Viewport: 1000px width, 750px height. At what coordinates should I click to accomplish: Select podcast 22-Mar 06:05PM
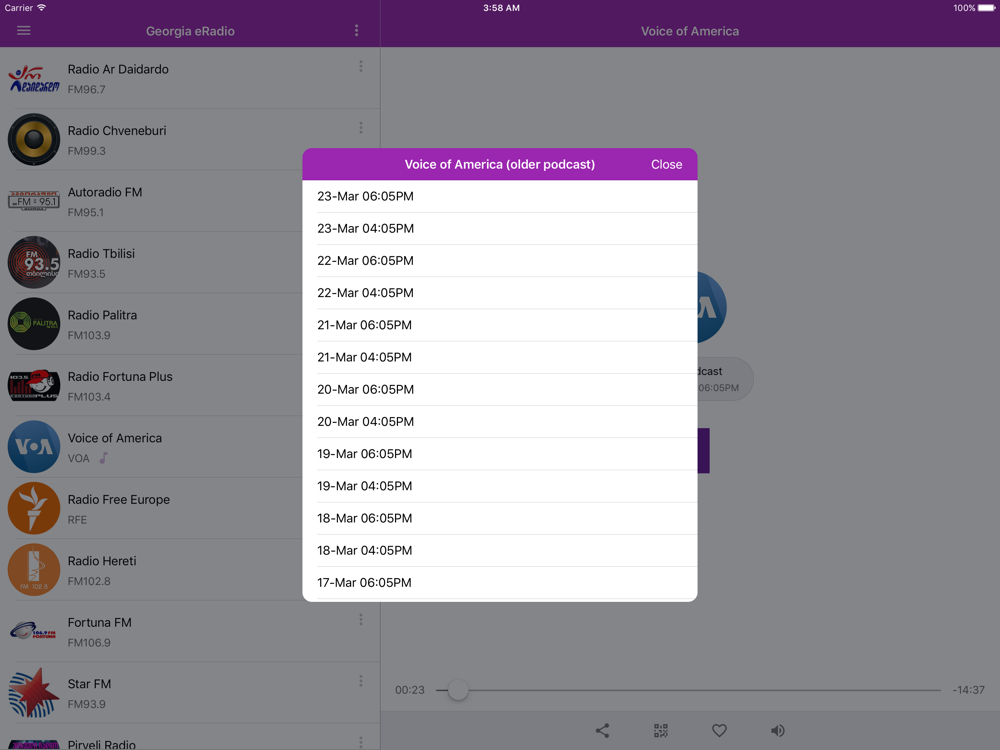pyautogui.click(x=500, y=261)
